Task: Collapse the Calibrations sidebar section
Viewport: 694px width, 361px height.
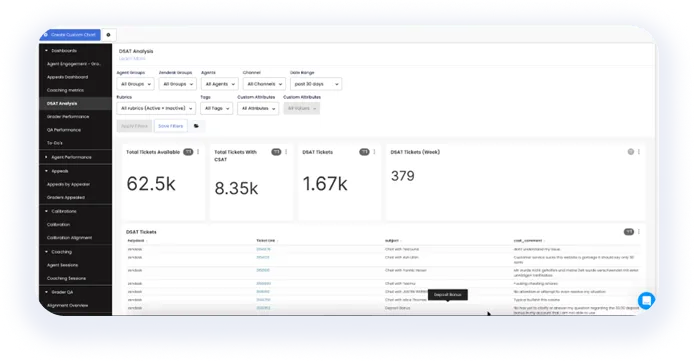Action: click(x=61, y=211)
